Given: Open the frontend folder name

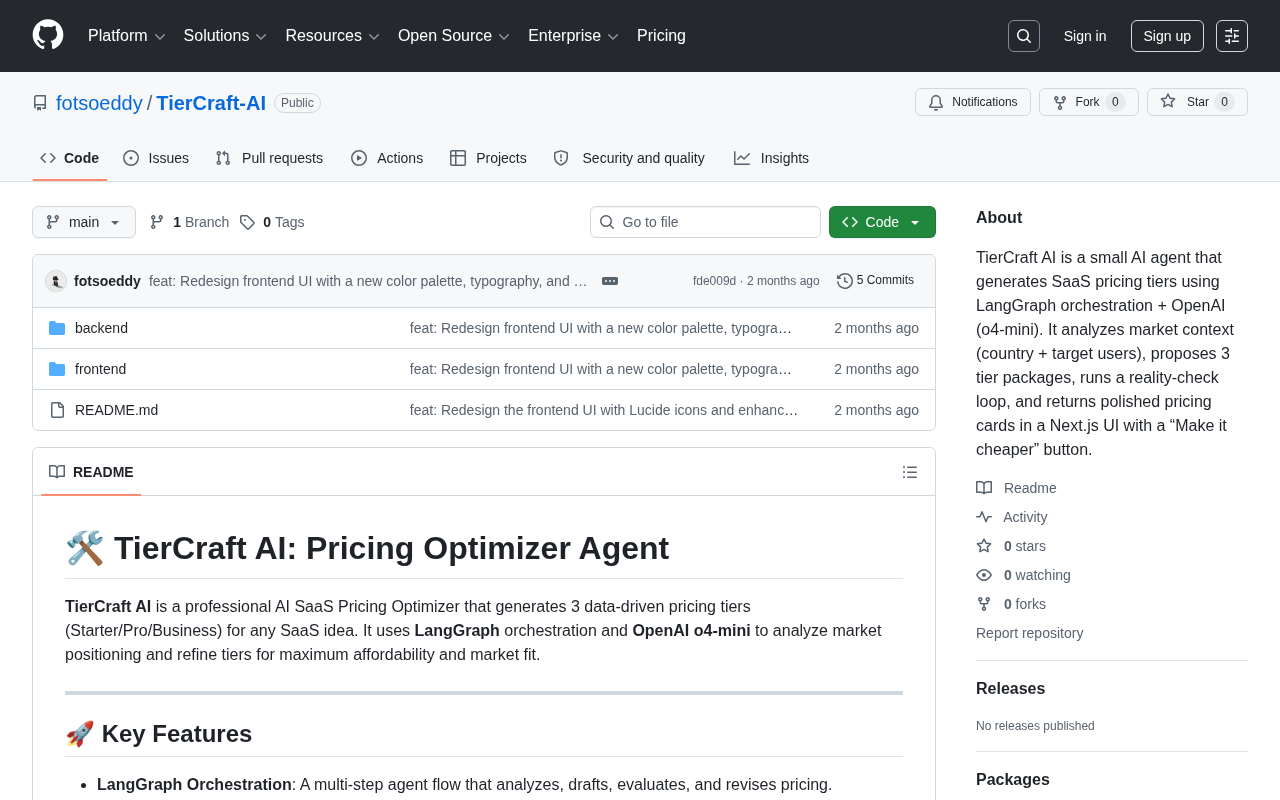Looking at the screenshot, I should [x=100, y=369].
